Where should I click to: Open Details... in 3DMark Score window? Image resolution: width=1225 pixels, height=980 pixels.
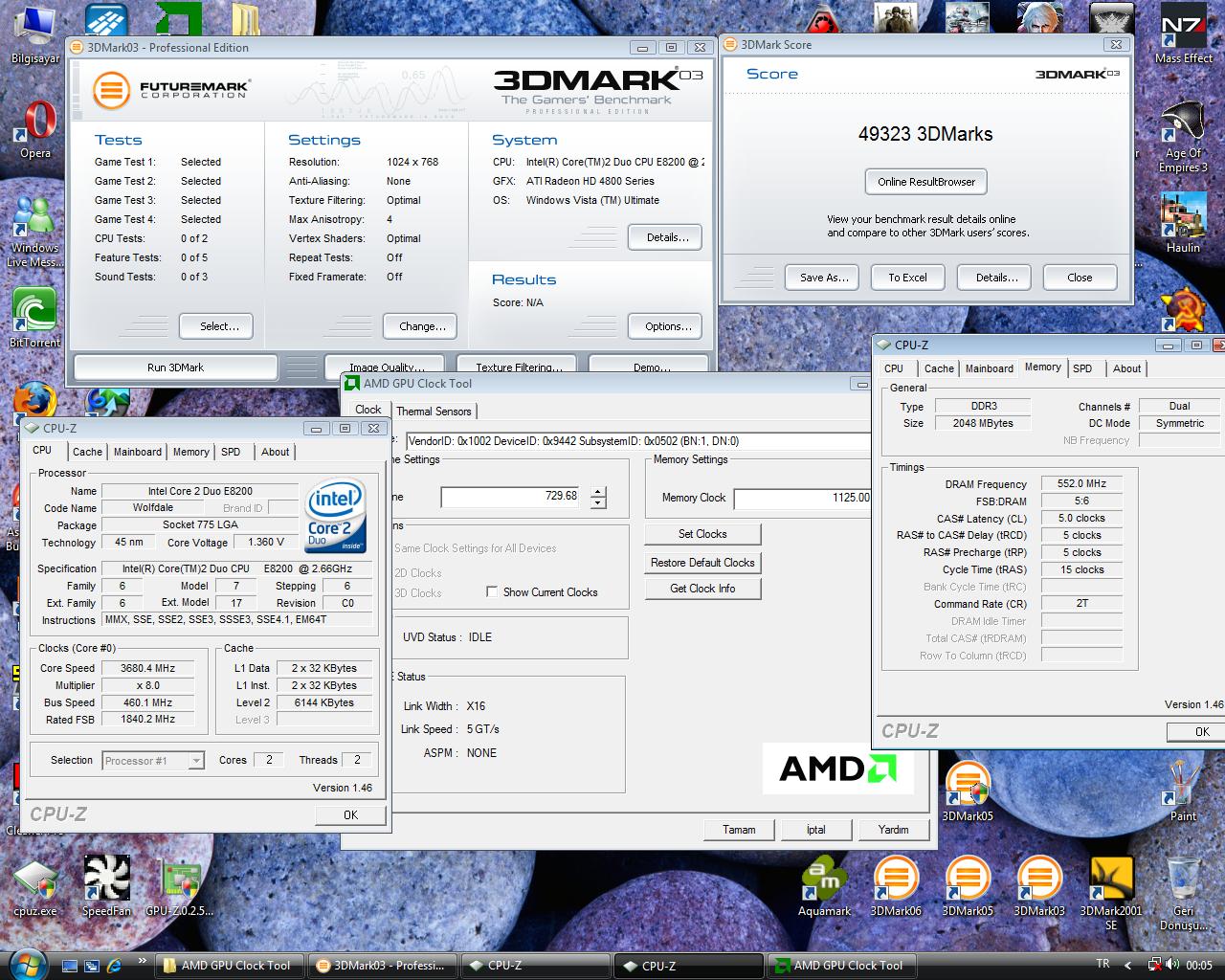click(x=996, y=278)
